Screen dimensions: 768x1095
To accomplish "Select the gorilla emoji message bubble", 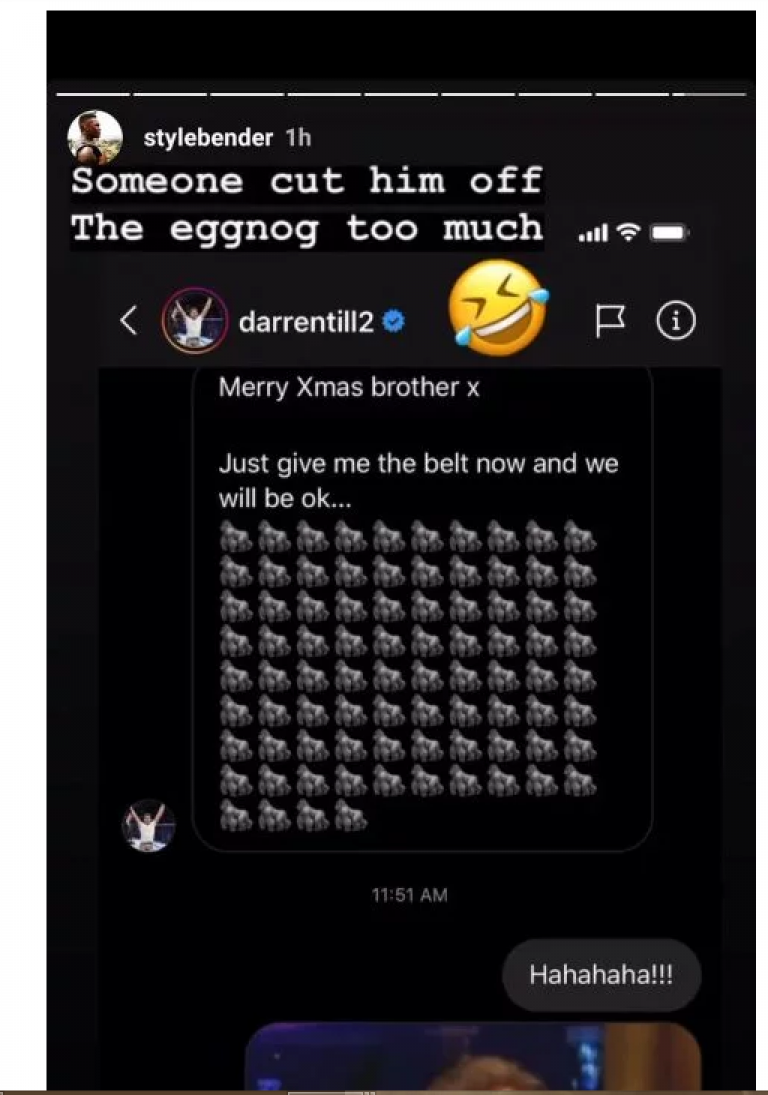I will click(422, 606).
